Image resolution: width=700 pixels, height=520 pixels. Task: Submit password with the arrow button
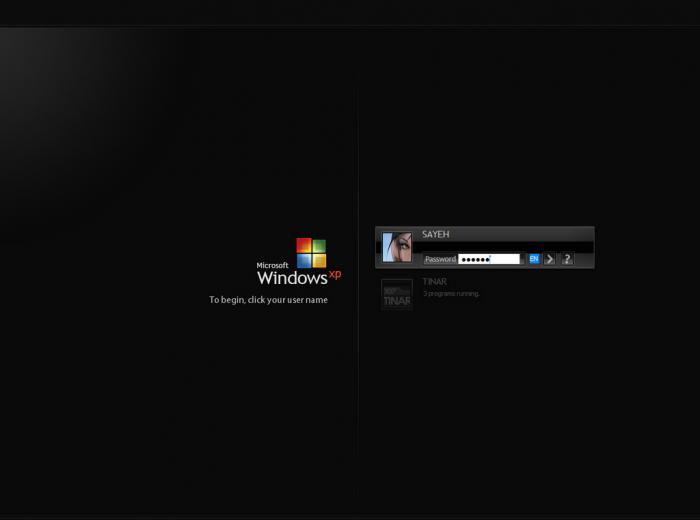point(550,259)
